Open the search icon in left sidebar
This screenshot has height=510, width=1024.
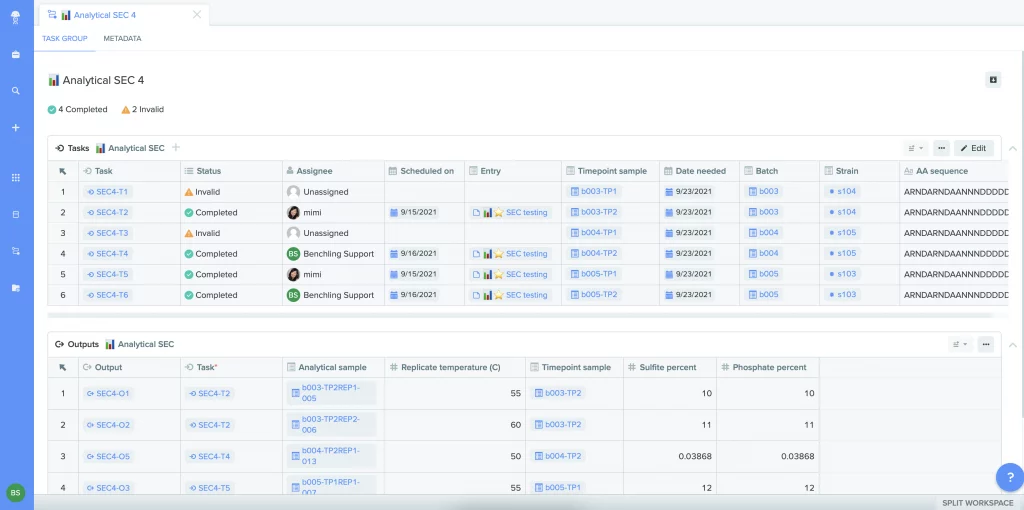16,91
